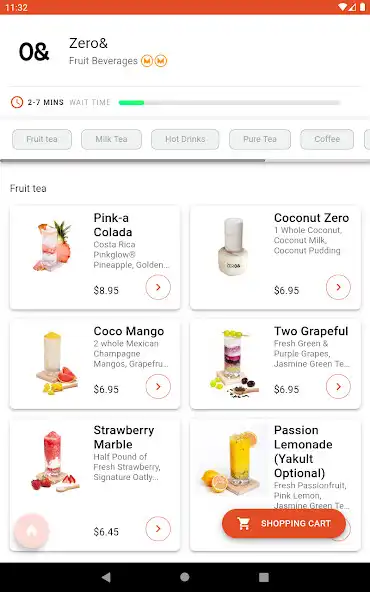Open Coco Mango arrow button
This screenshot has height=592, width=370.
coord(158,386)
